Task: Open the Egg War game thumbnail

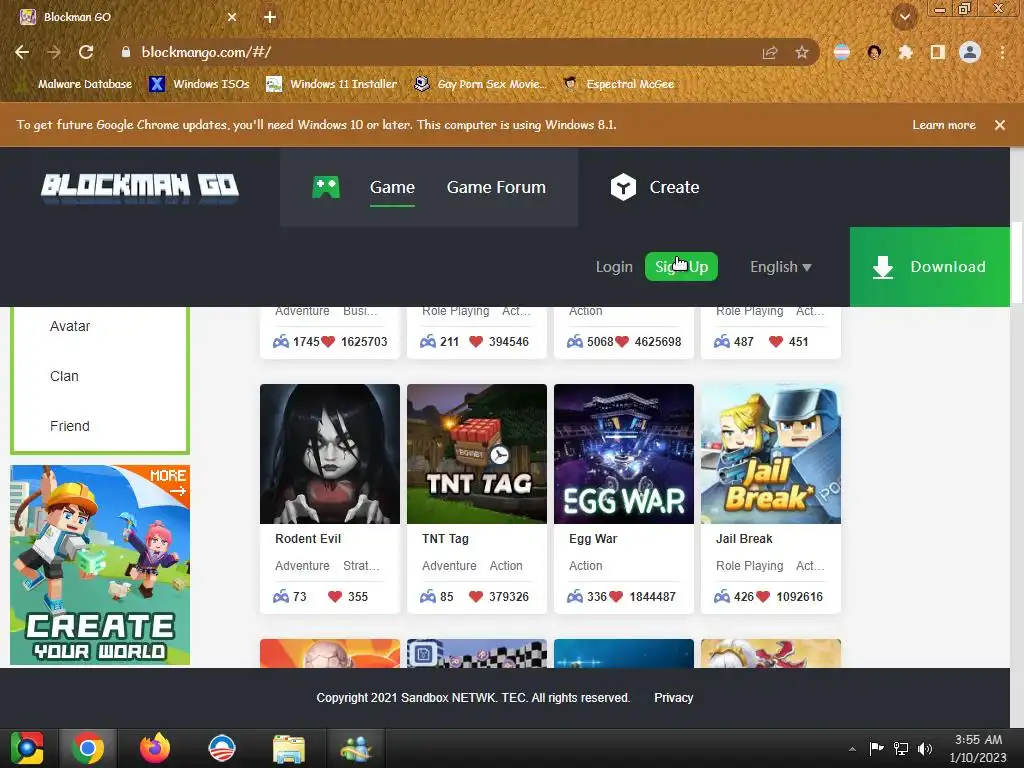Action: click(624, 454)
